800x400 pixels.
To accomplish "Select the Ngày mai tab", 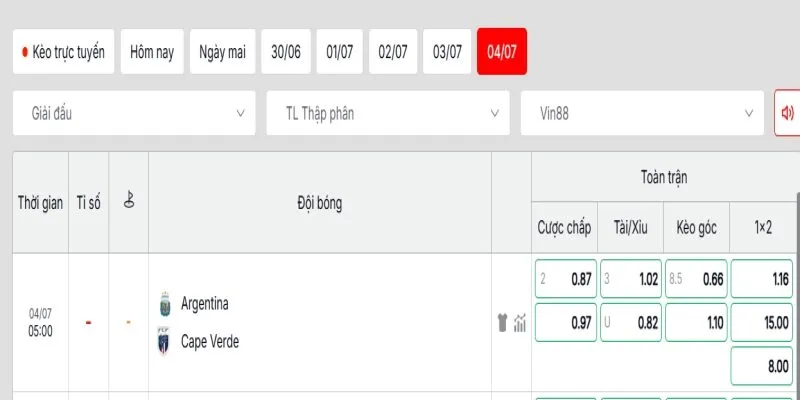I will coord(222,52).
